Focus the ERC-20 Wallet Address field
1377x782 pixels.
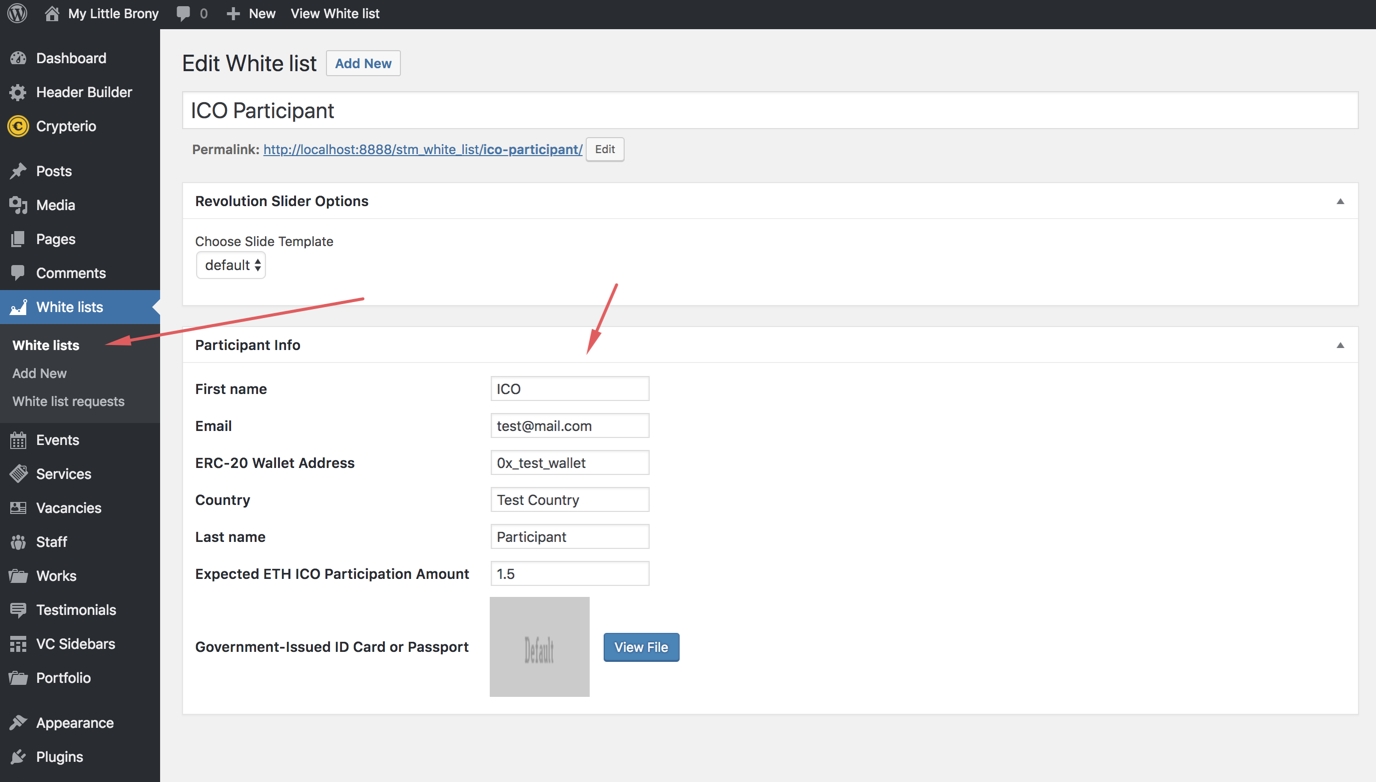pyautogui.click(x=569, y=463)
